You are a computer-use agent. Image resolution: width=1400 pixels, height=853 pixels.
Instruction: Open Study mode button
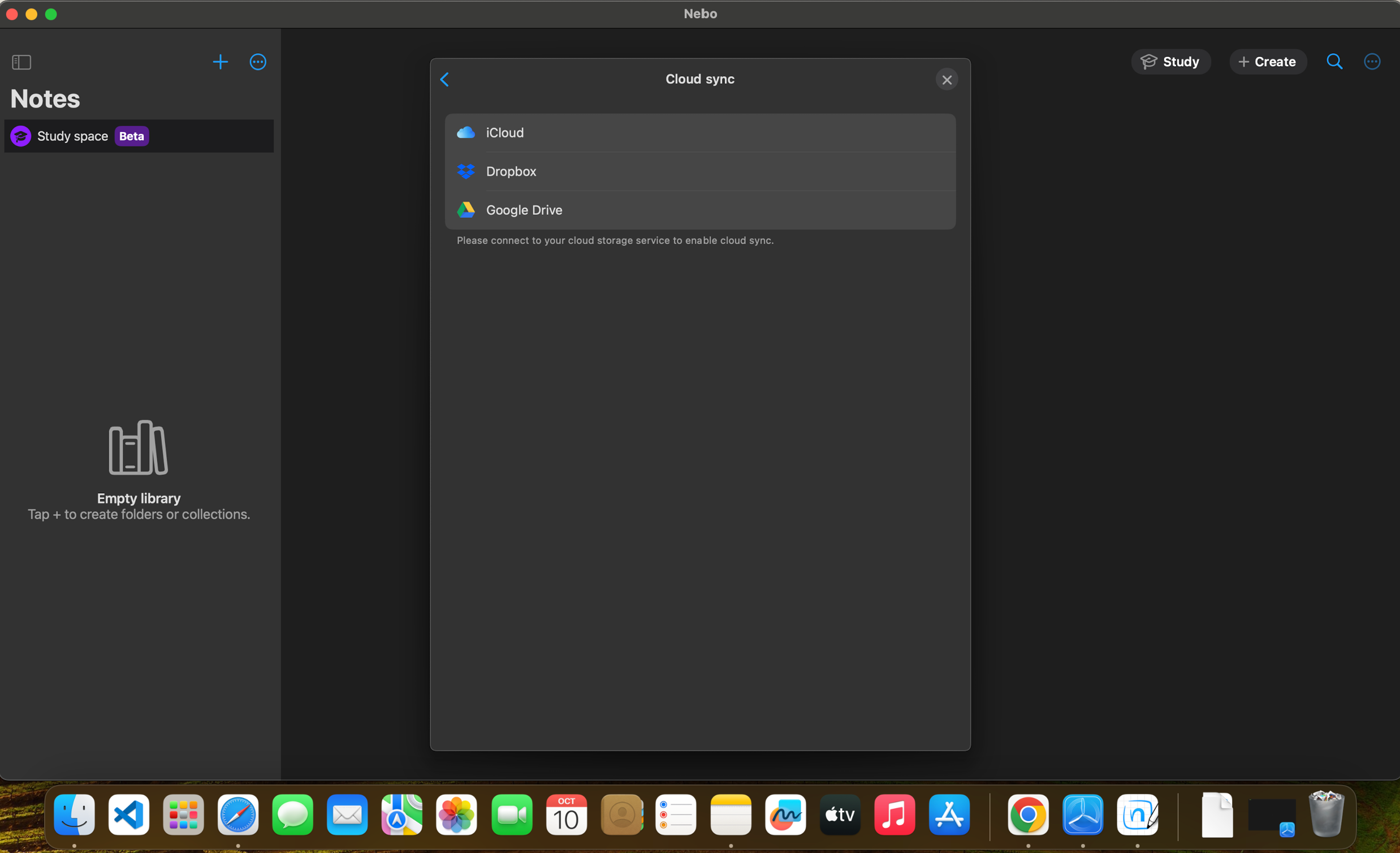1170,62
